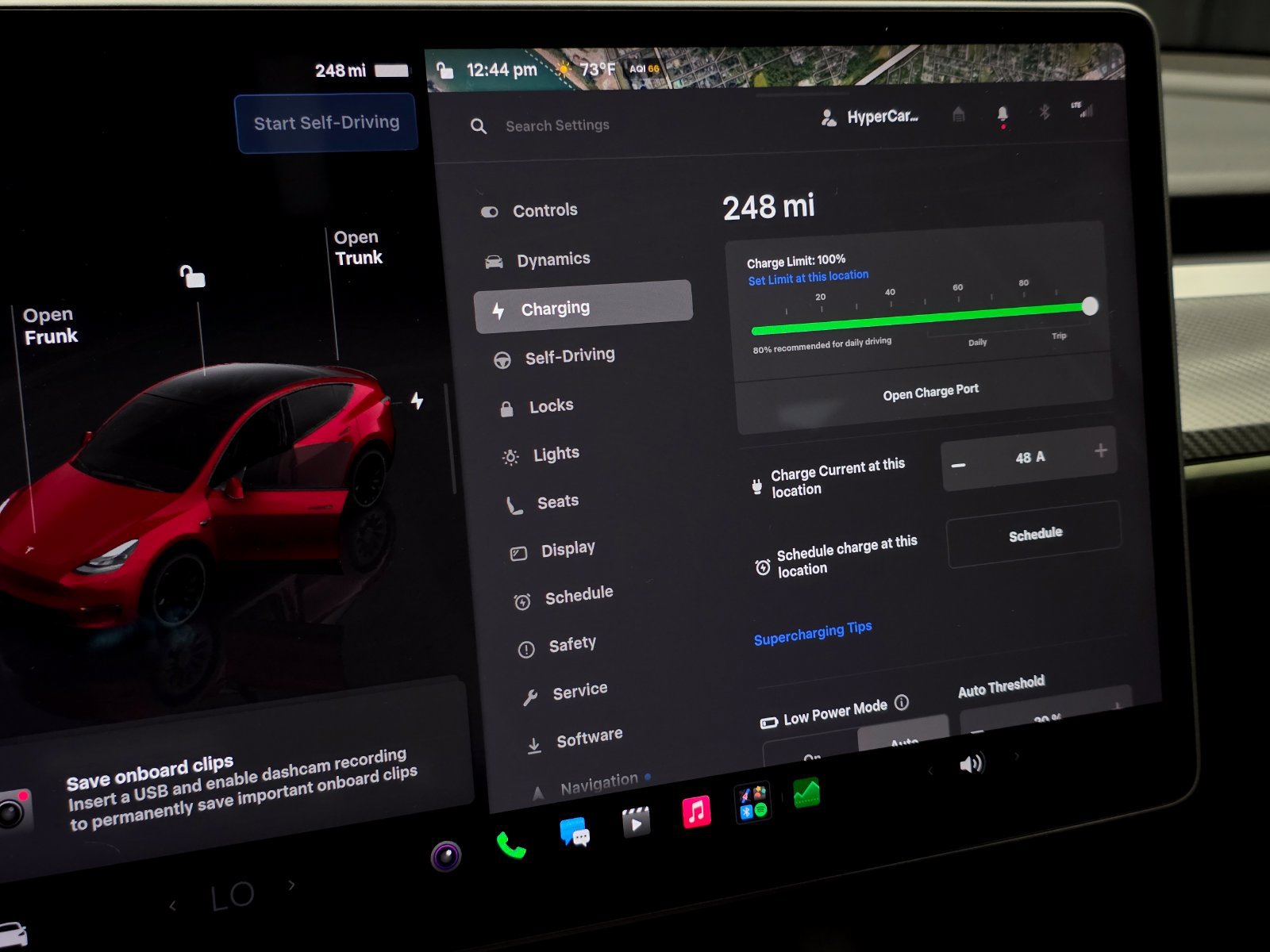
Task: Tap Open Frunk label
Action: [x=50, y=326]
